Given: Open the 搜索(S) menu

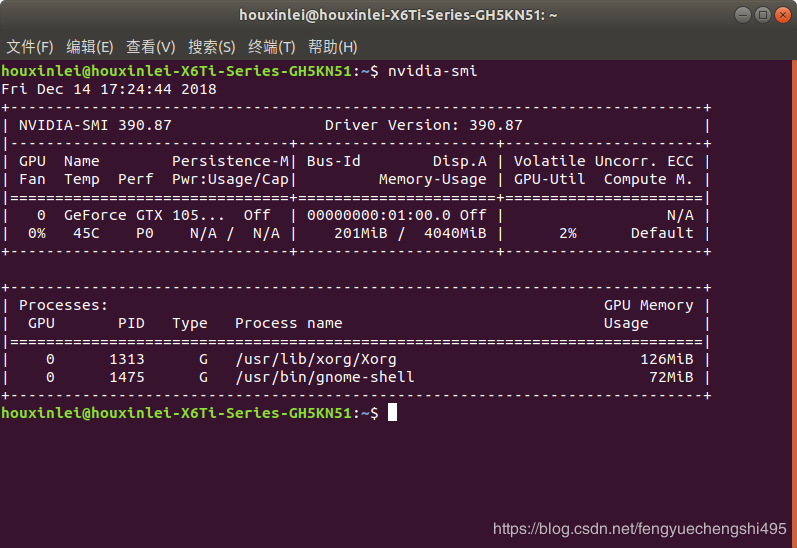Looking at the screenshot, I should tap(211, 47).
